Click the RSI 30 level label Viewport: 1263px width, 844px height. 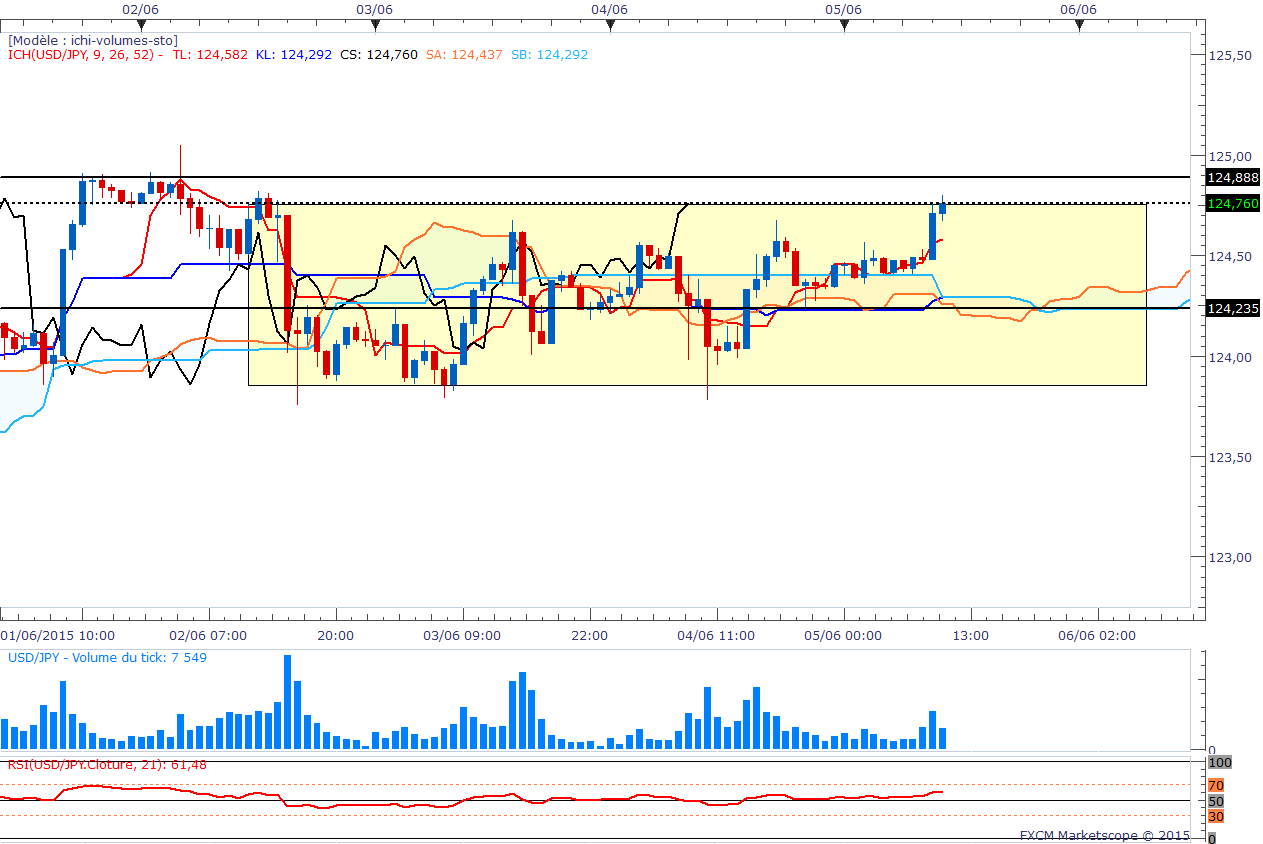click(1216, 816)
